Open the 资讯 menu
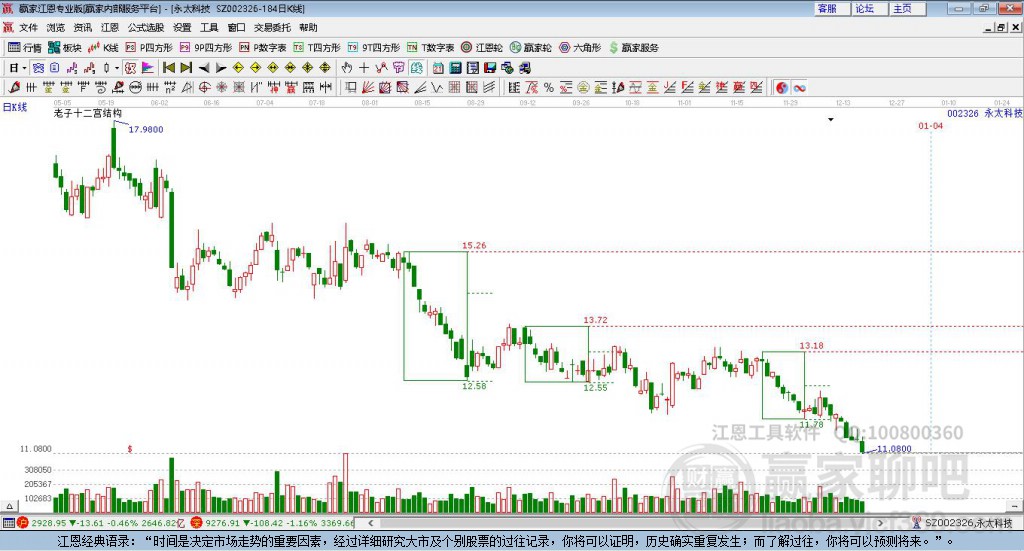 (82, 27)
